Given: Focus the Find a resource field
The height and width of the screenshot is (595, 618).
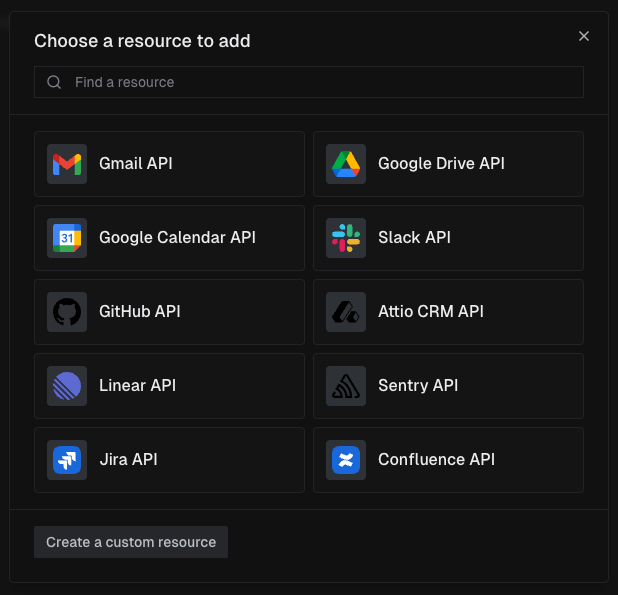Looking at the screenshot, I should pyautogui.click(x=309, y=82).
